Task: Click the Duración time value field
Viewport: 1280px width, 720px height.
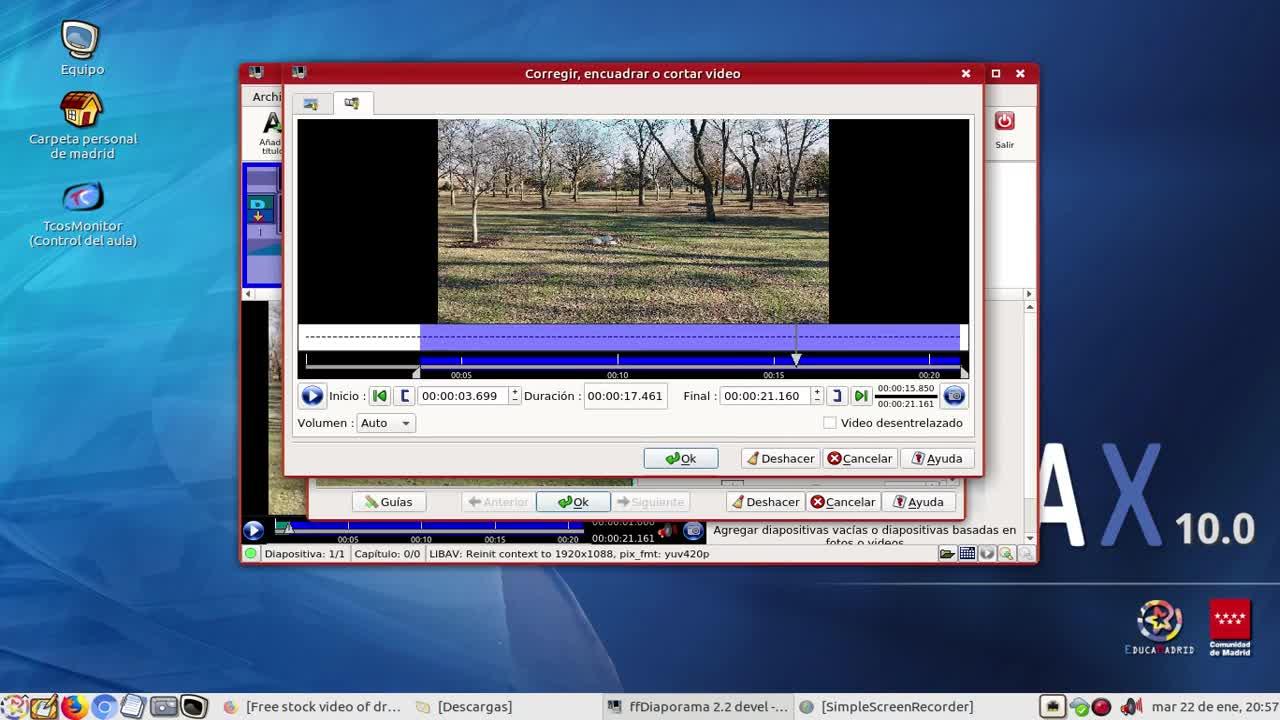Action: pos(625,396)
